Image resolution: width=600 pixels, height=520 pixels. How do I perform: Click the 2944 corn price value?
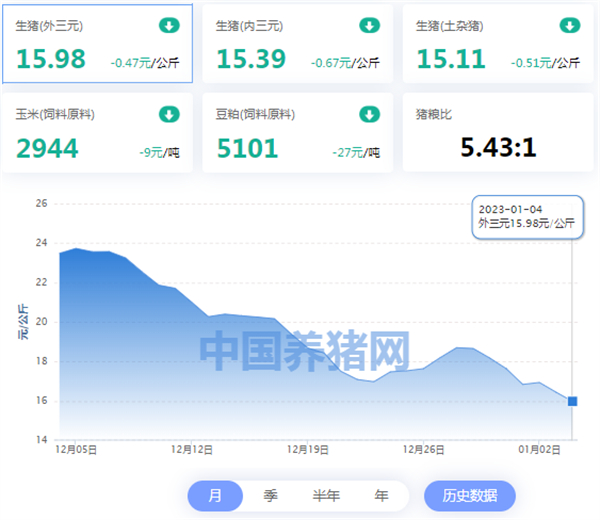tap(47, 148)
